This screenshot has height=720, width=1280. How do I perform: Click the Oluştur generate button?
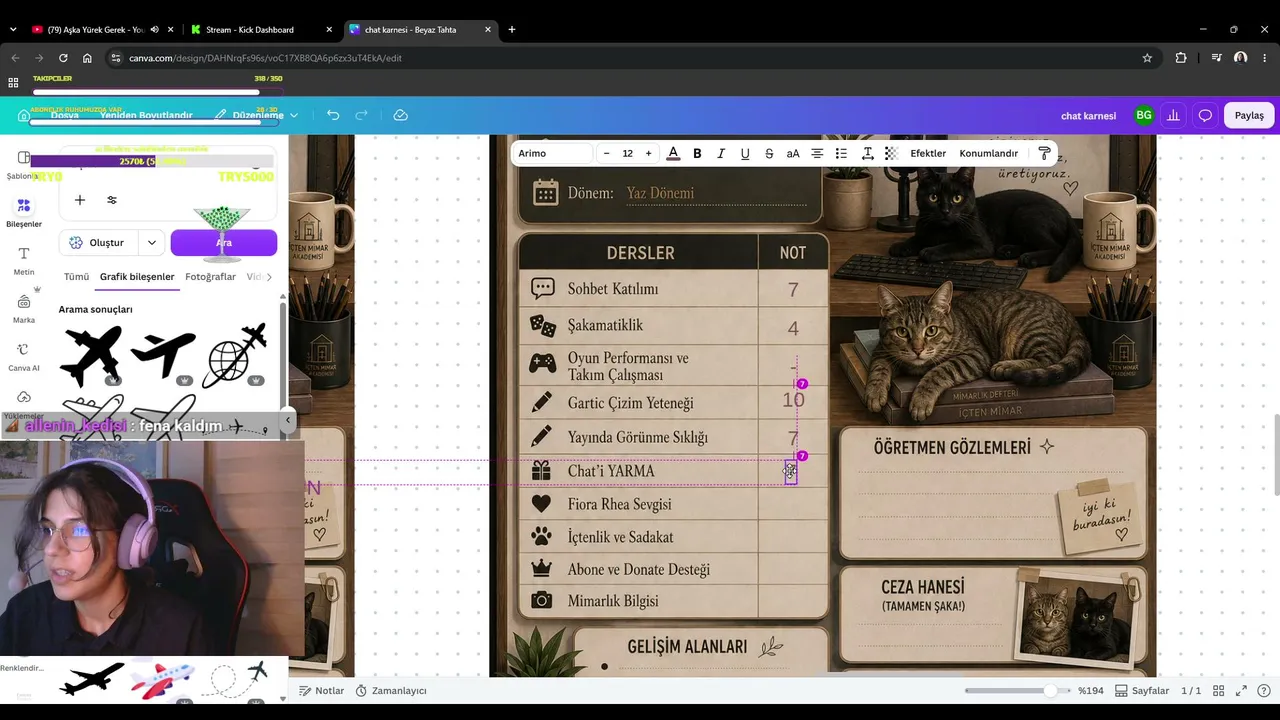point(99,243)
